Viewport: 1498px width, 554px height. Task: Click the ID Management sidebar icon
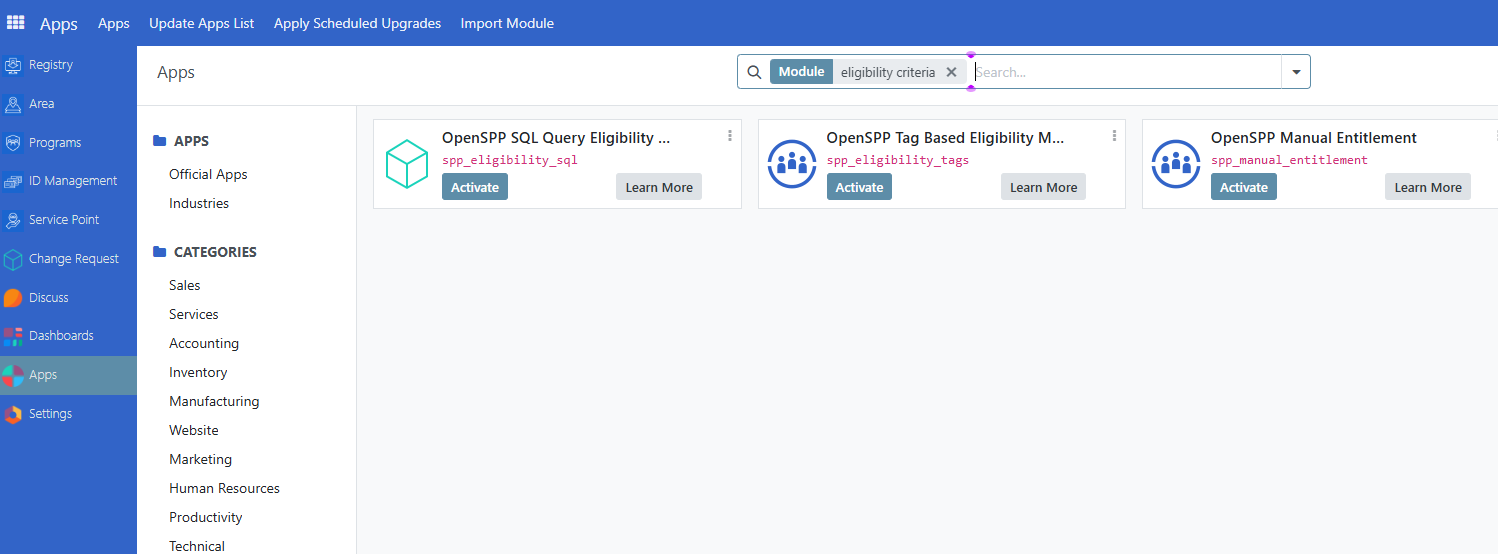[13, 181]
